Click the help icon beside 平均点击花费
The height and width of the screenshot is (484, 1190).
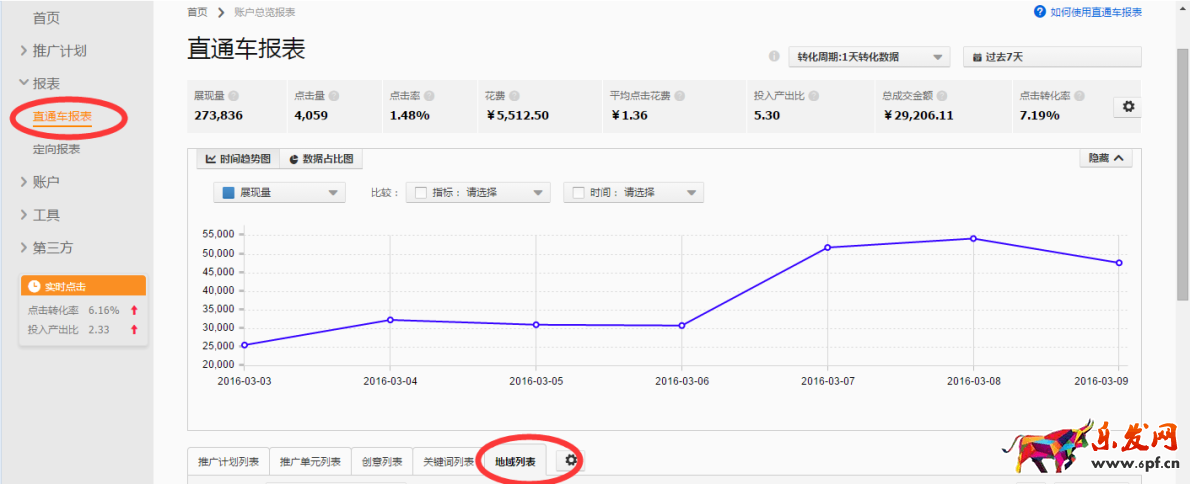click(x=679, y=96)
